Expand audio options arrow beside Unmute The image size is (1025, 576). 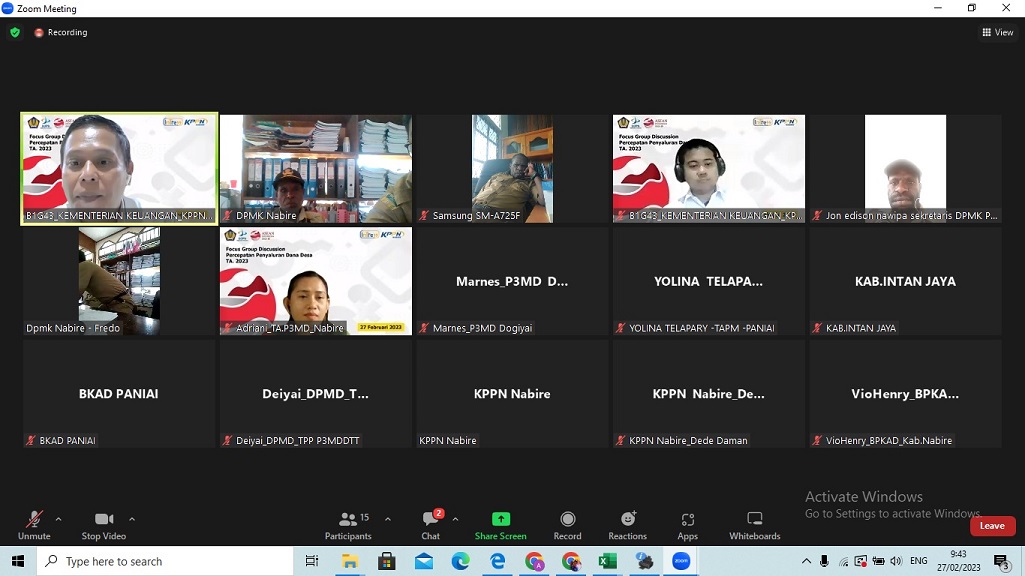[58, 519]
